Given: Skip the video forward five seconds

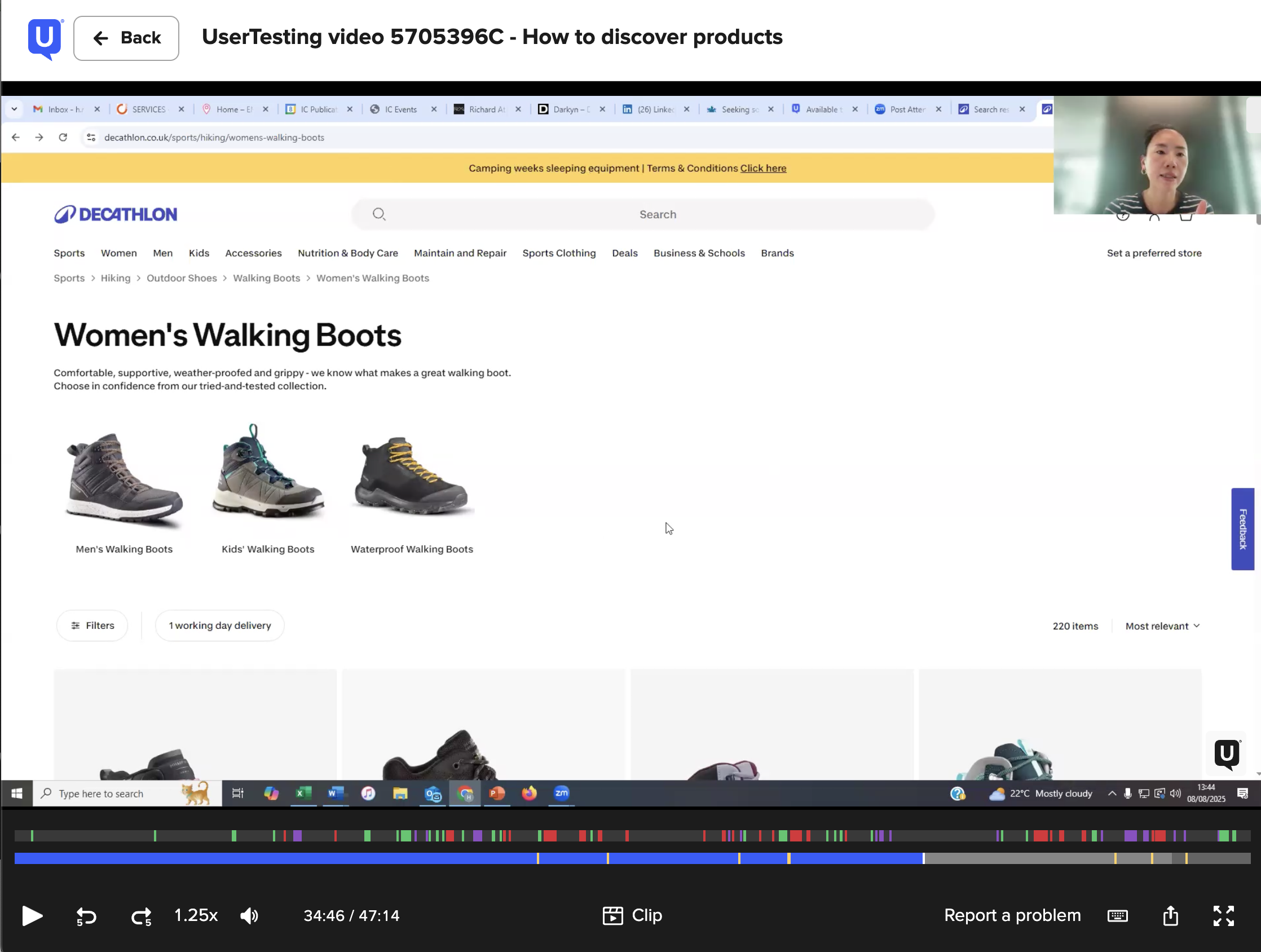Looking at the screenshot, I should pyautogui.click(x=142, y=916).
